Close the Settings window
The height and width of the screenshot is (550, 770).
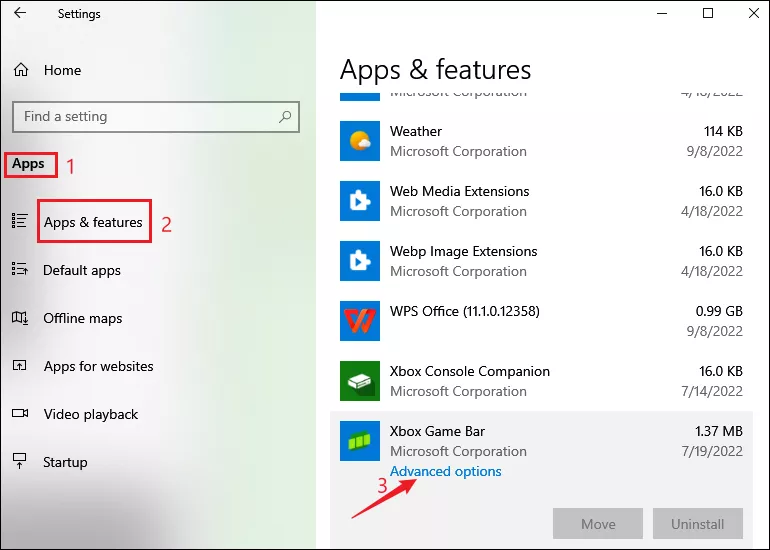coord(754,13)
